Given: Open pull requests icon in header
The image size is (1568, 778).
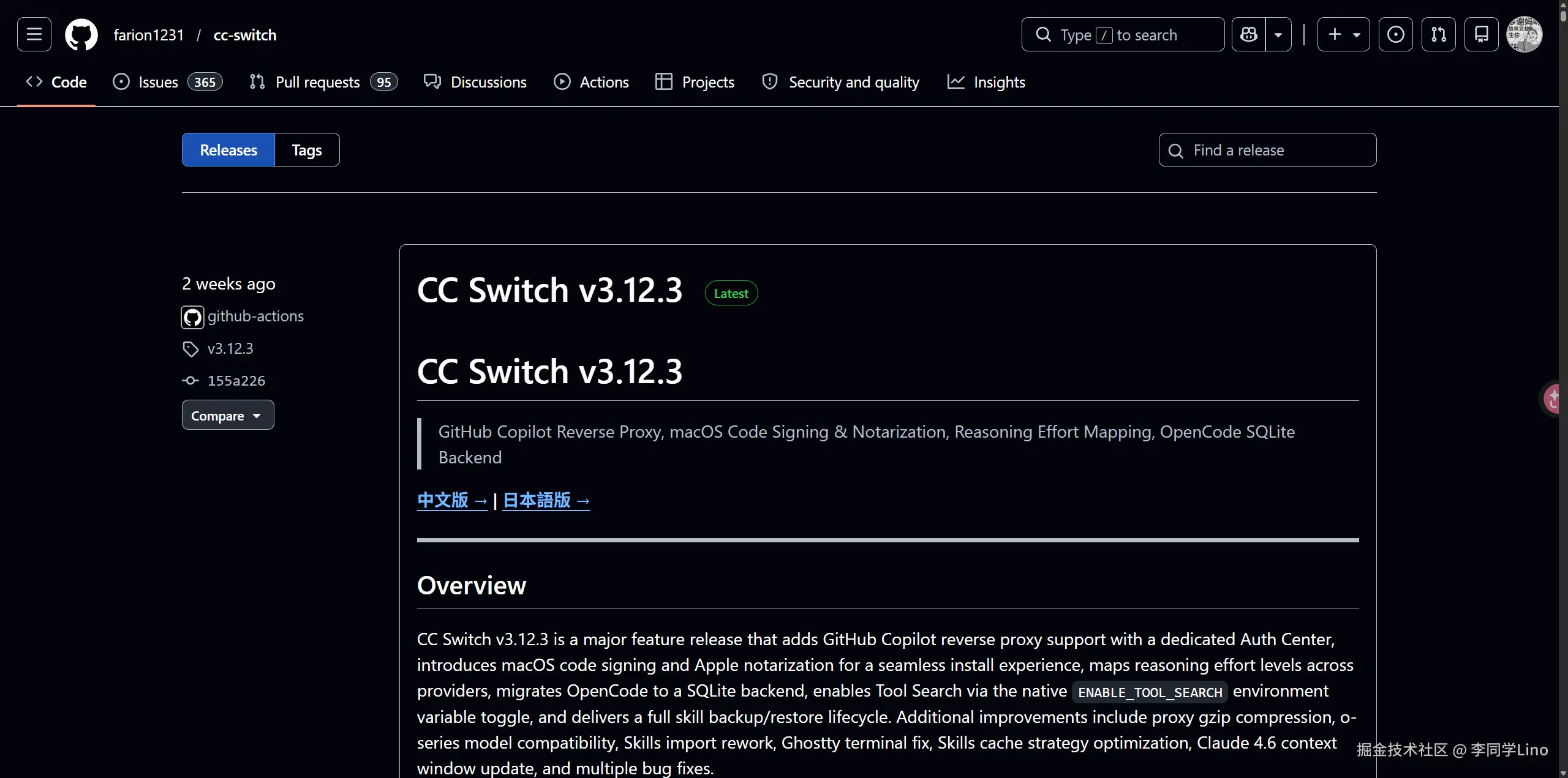Looking at the screenshot, I should tap(1438, 34).
